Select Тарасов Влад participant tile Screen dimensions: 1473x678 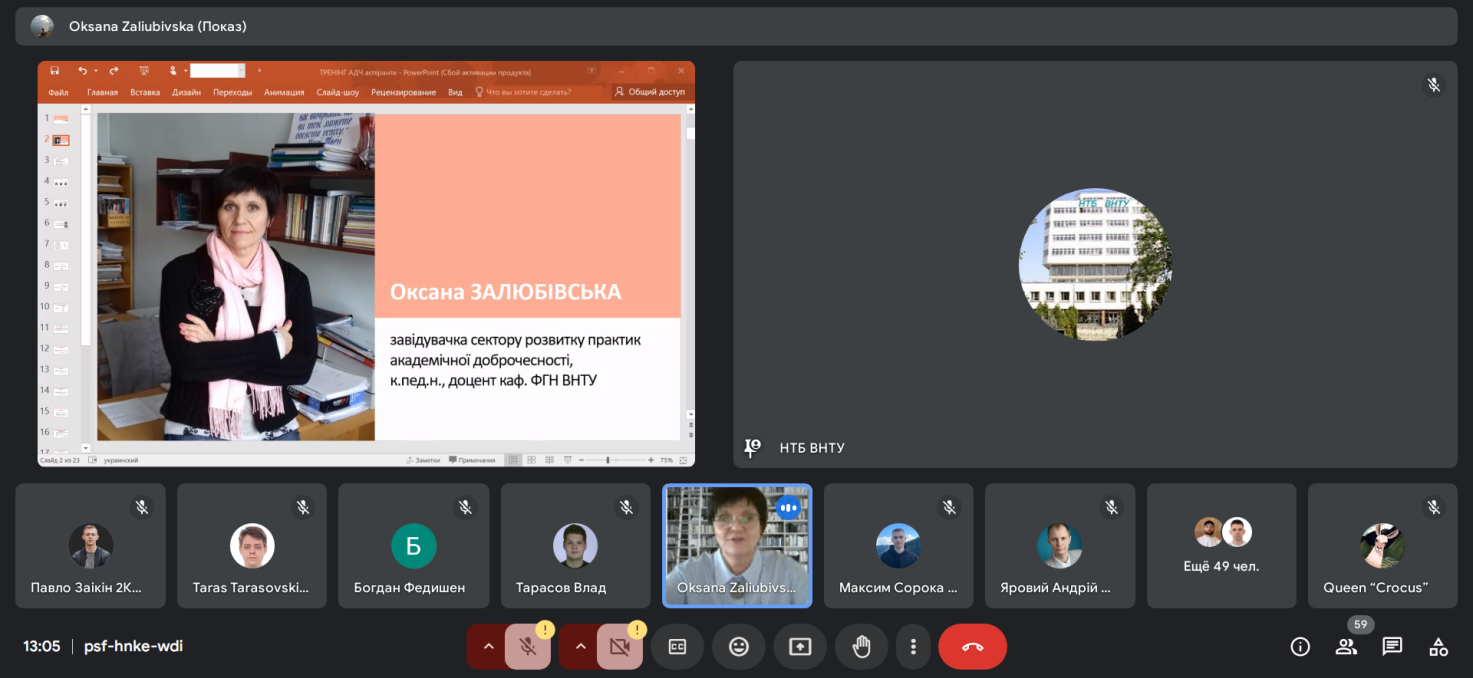click(x=576, y=546)
